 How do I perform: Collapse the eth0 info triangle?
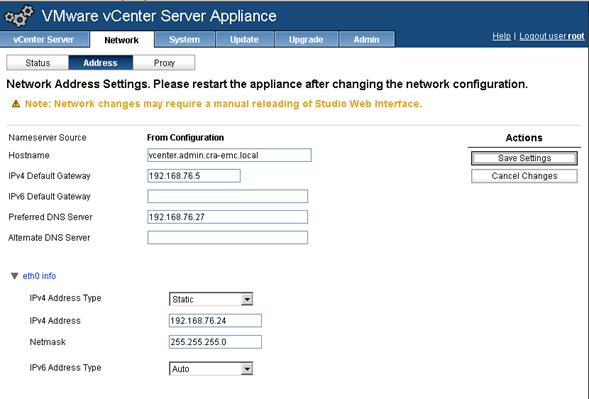point(15,276)
